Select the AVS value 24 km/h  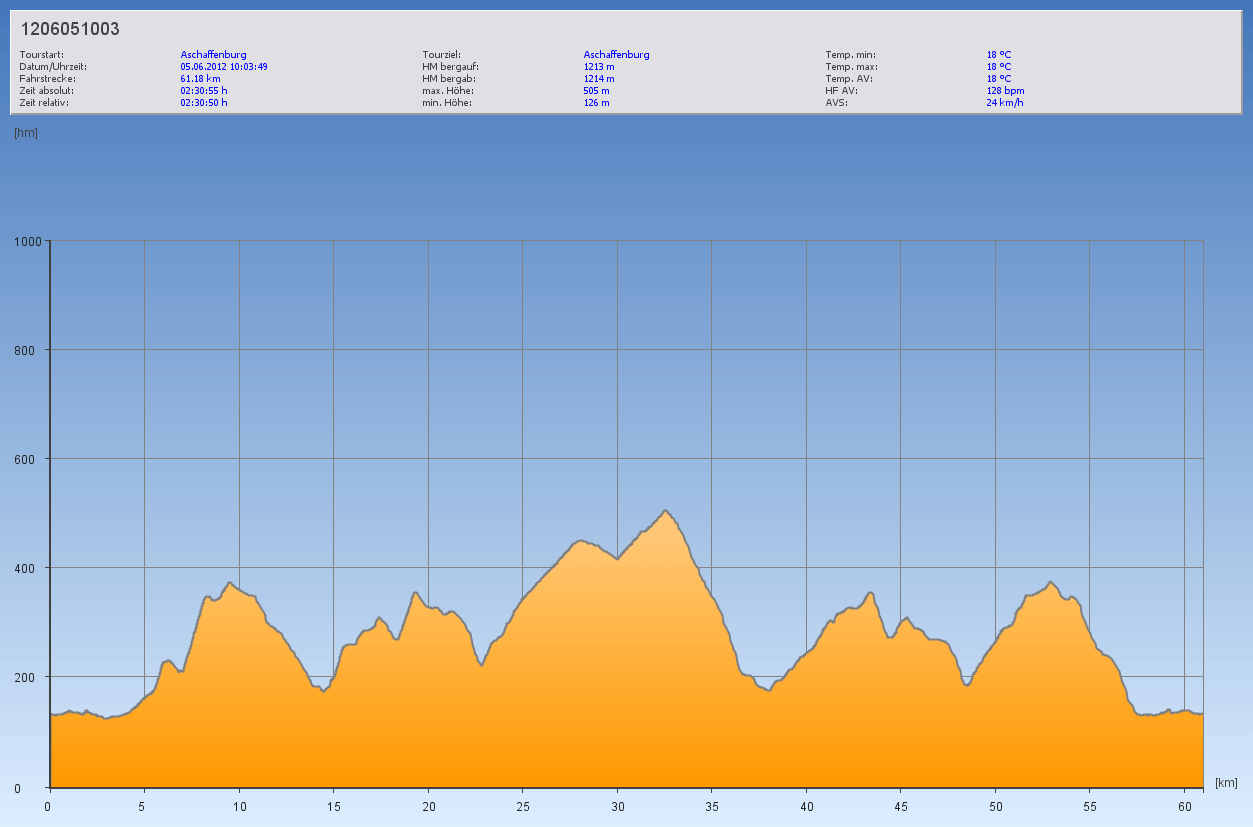point(1004,102)
